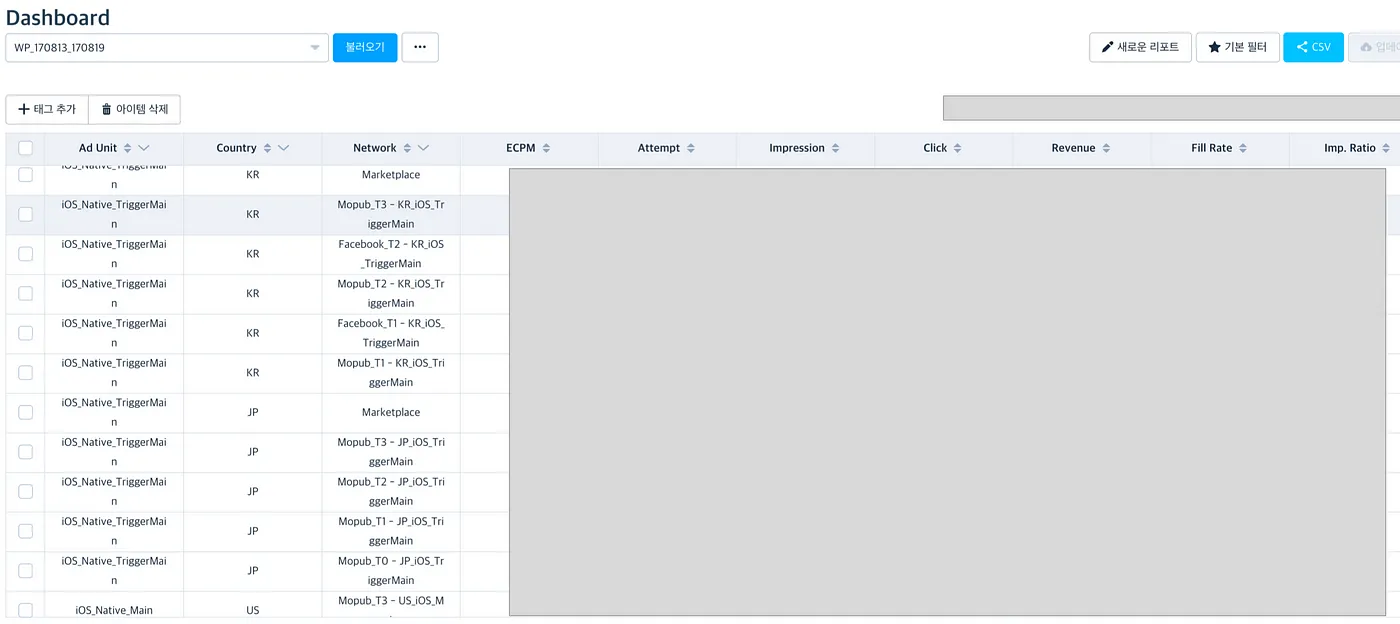Click the Facebook_T2 - KR_iOS_TriggerMain network cell
This screenshot has height=624, width=1400.
pos(391,254)
